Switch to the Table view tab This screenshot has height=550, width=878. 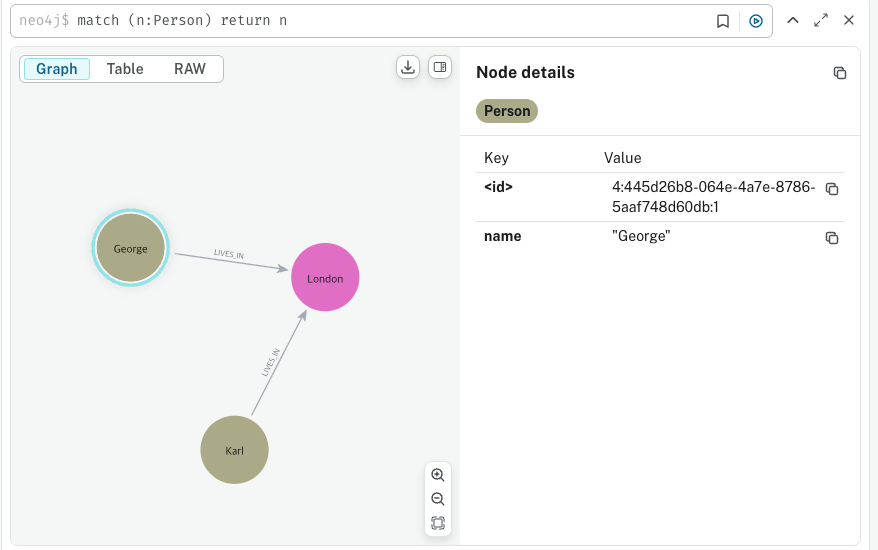click(x=125, y=69)
